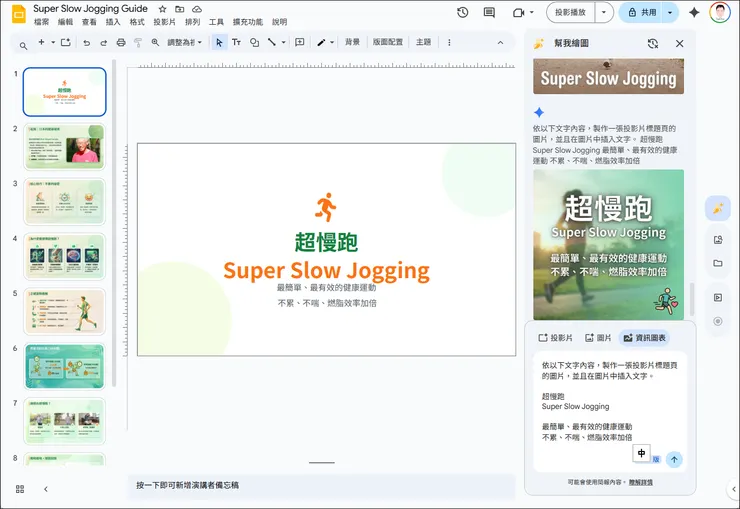
Task: Select the 資訊圖表 tab
Action: coord(644,338)
